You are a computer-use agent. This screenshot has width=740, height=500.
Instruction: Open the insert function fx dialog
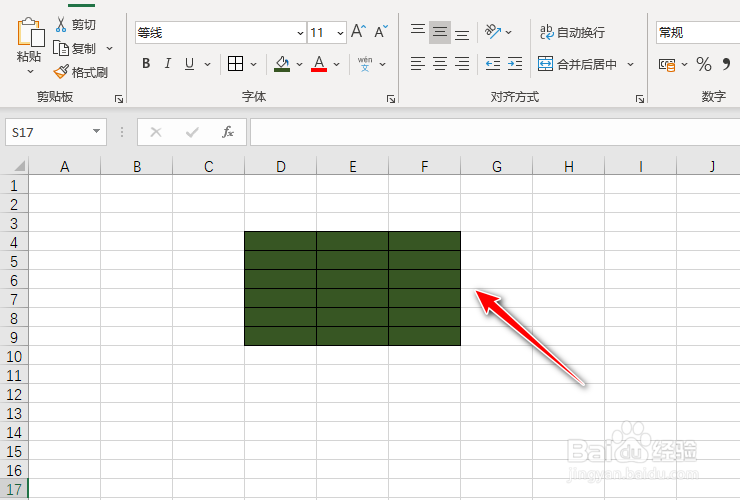228,132
